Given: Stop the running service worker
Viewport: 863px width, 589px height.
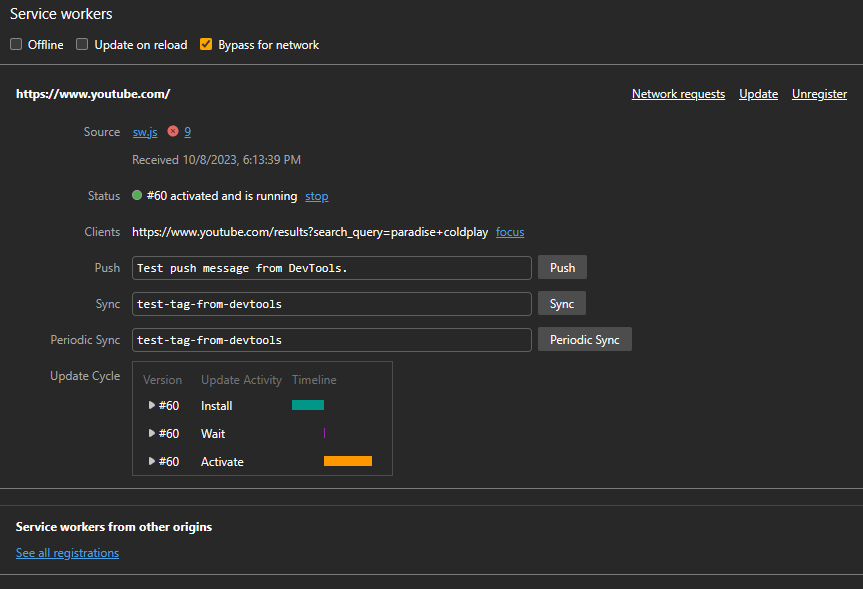Looking at the screenshot, I should pos(316,196).
